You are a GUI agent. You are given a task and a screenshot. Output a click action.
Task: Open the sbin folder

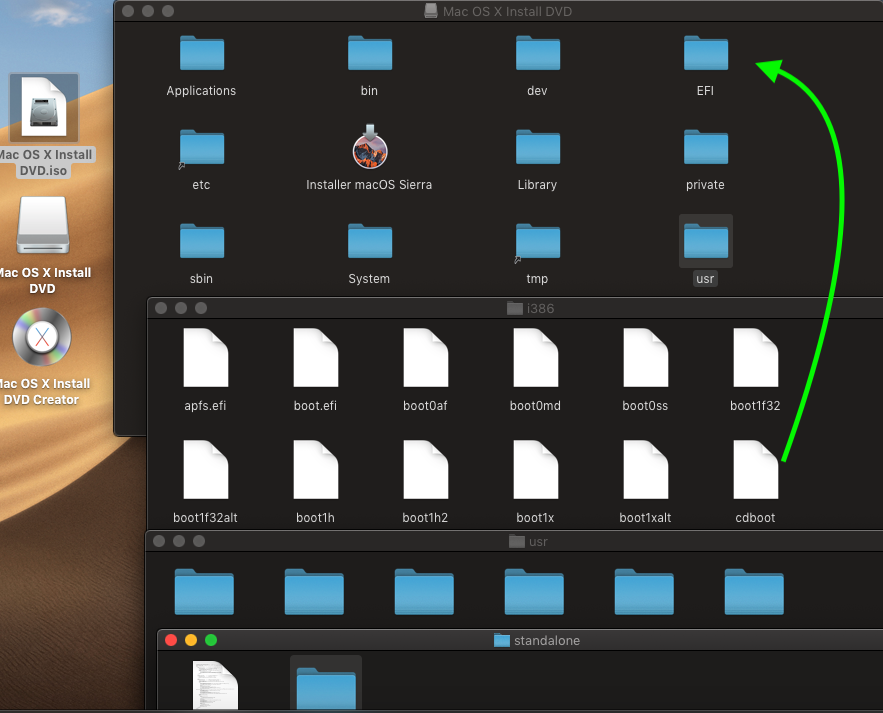(x=202, y=242)
